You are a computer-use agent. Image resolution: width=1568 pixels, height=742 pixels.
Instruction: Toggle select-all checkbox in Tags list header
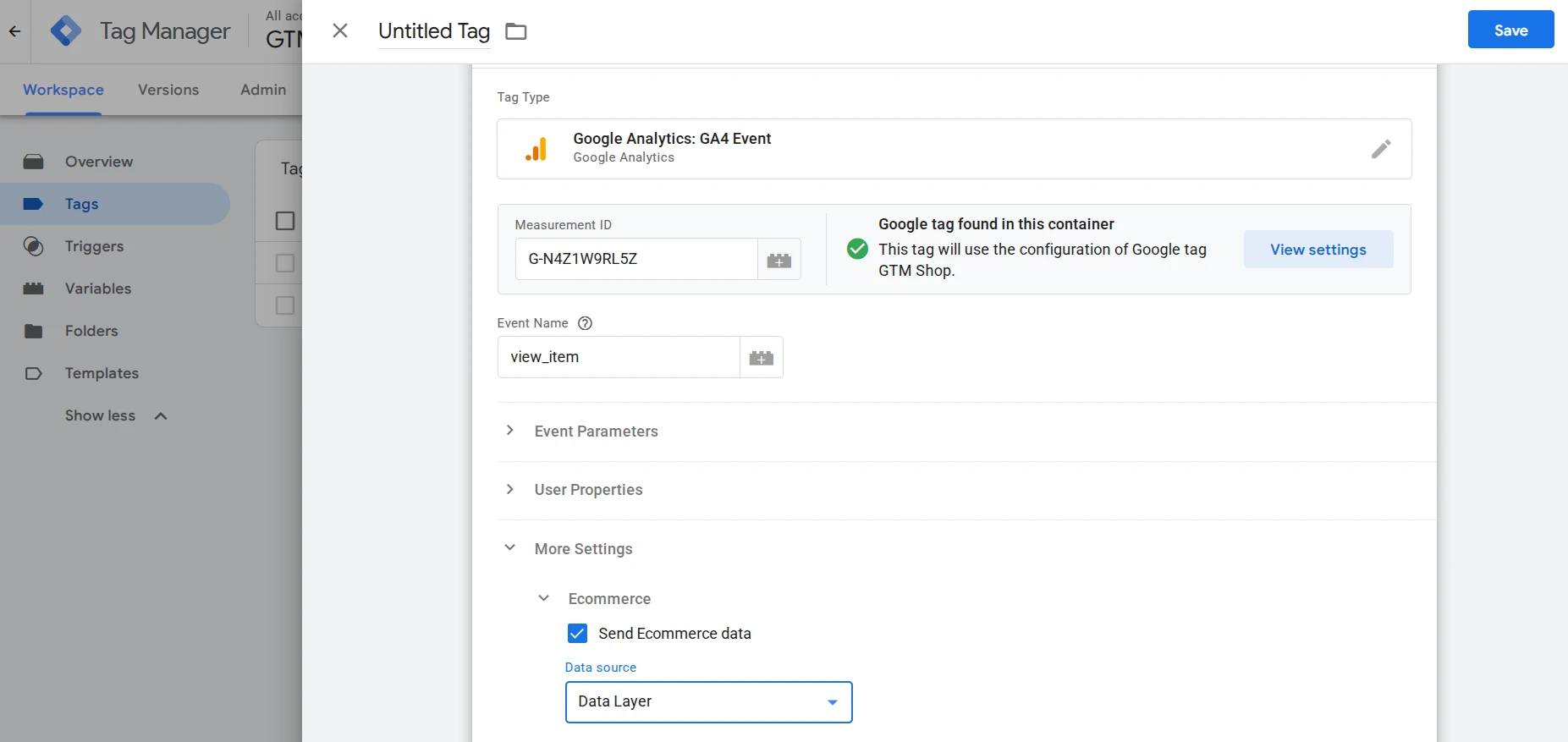point(285,221)
